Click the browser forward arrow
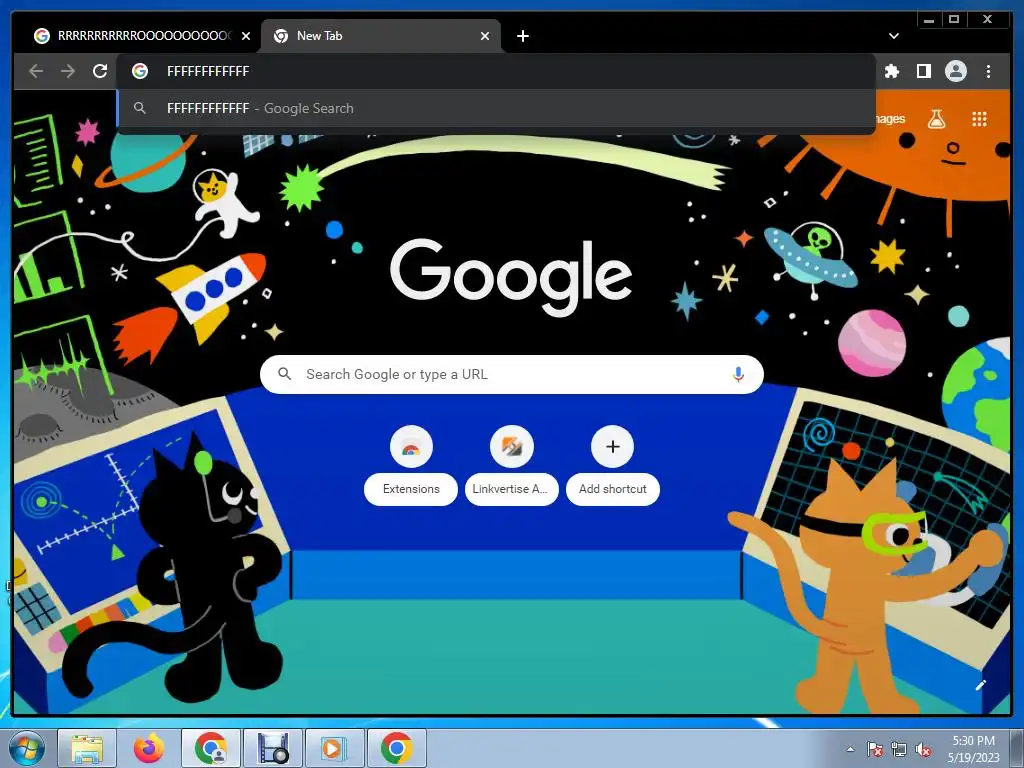This screenshot has width=1024, height=768. (x=68, y=71)
